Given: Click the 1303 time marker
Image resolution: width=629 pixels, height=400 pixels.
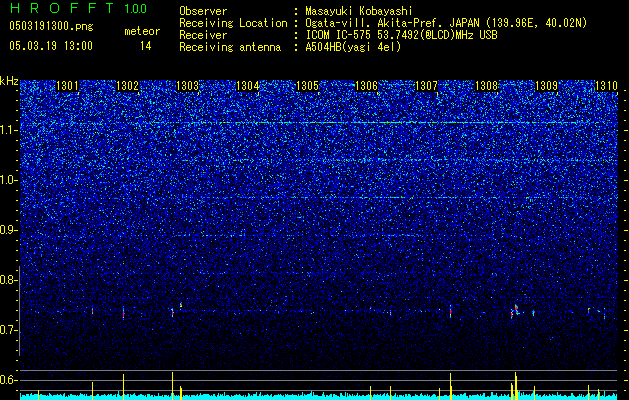Looking at the screenshot, I should (187, 85).
